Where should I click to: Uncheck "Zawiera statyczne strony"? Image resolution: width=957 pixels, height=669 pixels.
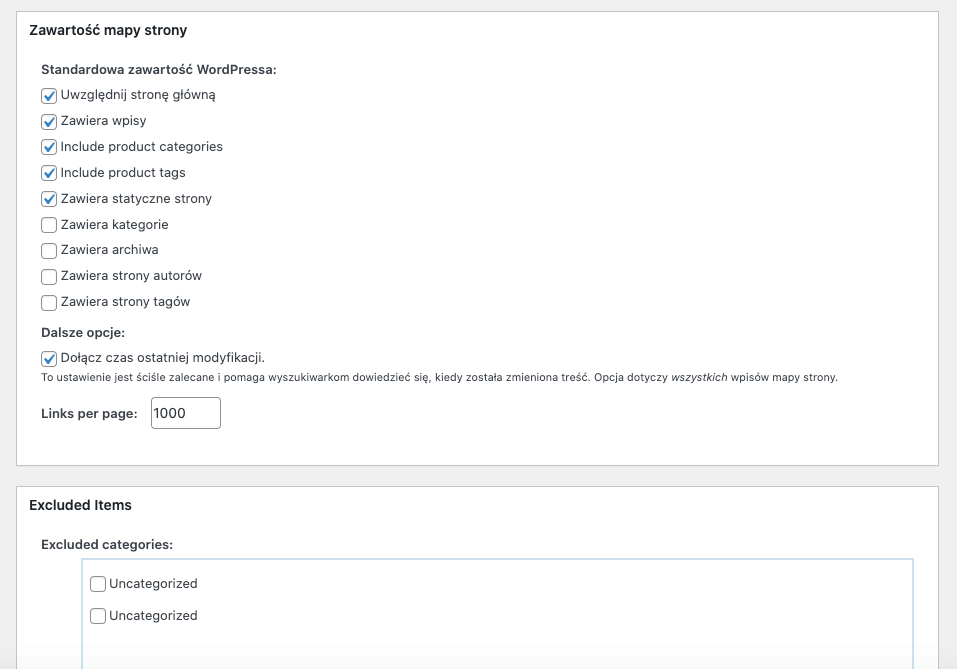[49, 199]
